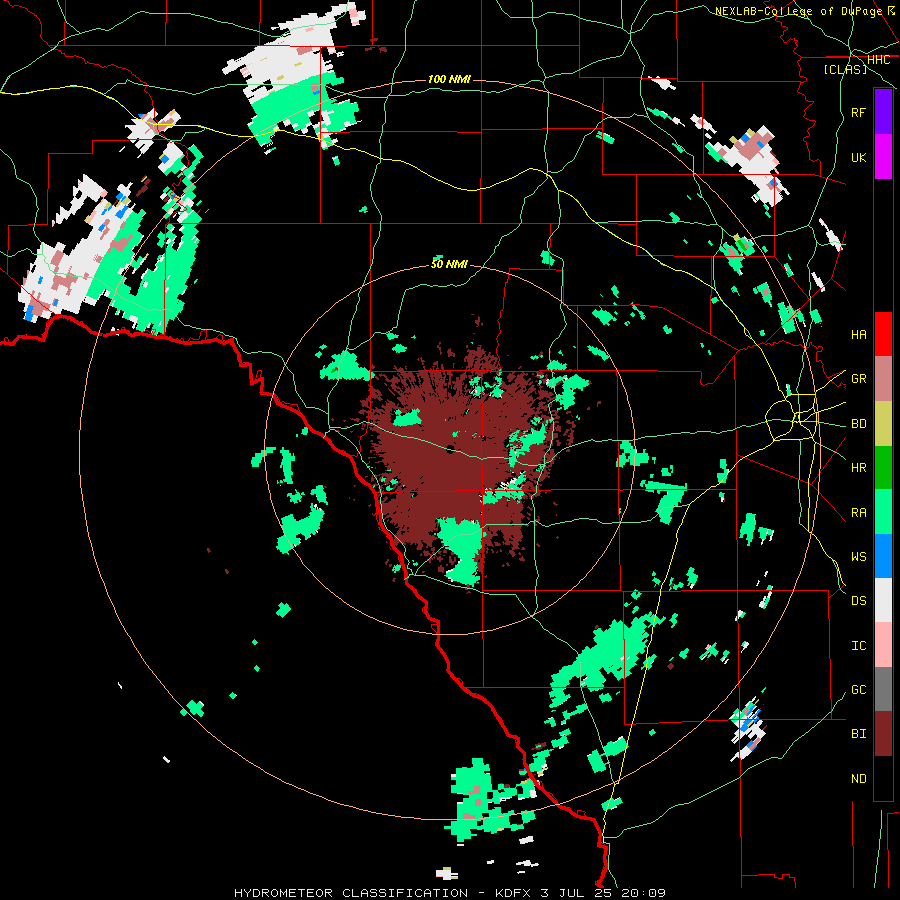The image size is (900, 900).
Task: Click the WS legend label
Action: tap(859, 556)
